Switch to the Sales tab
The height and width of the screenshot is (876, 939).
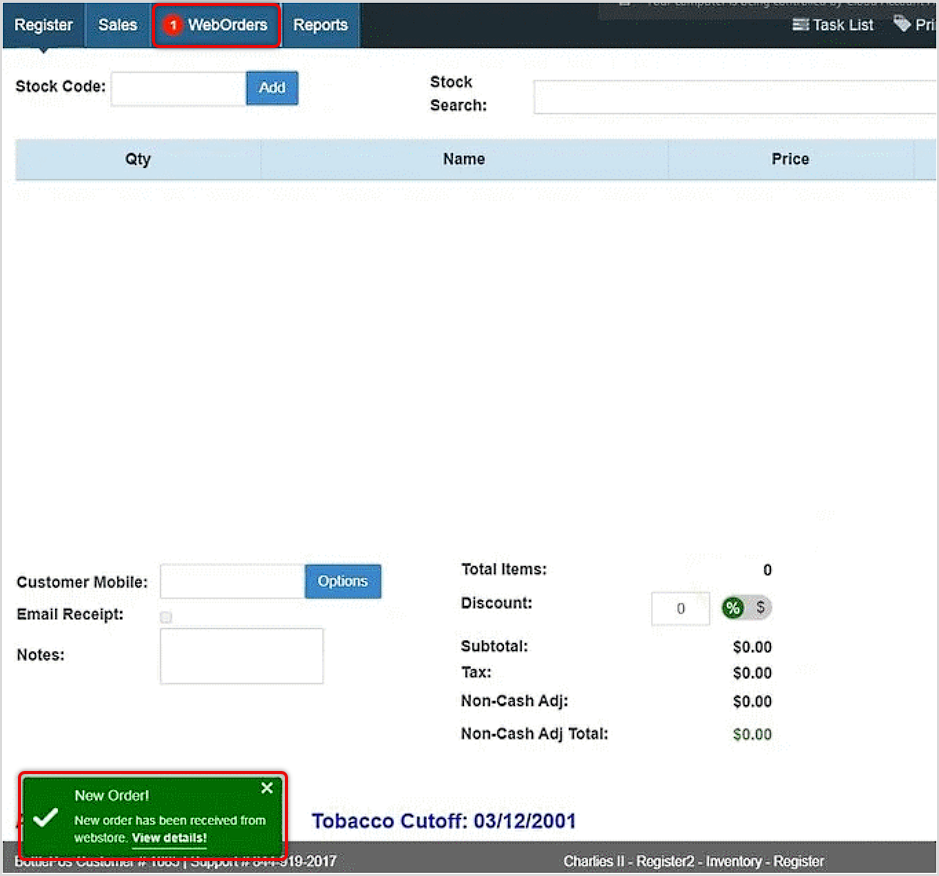coord(117,25)
